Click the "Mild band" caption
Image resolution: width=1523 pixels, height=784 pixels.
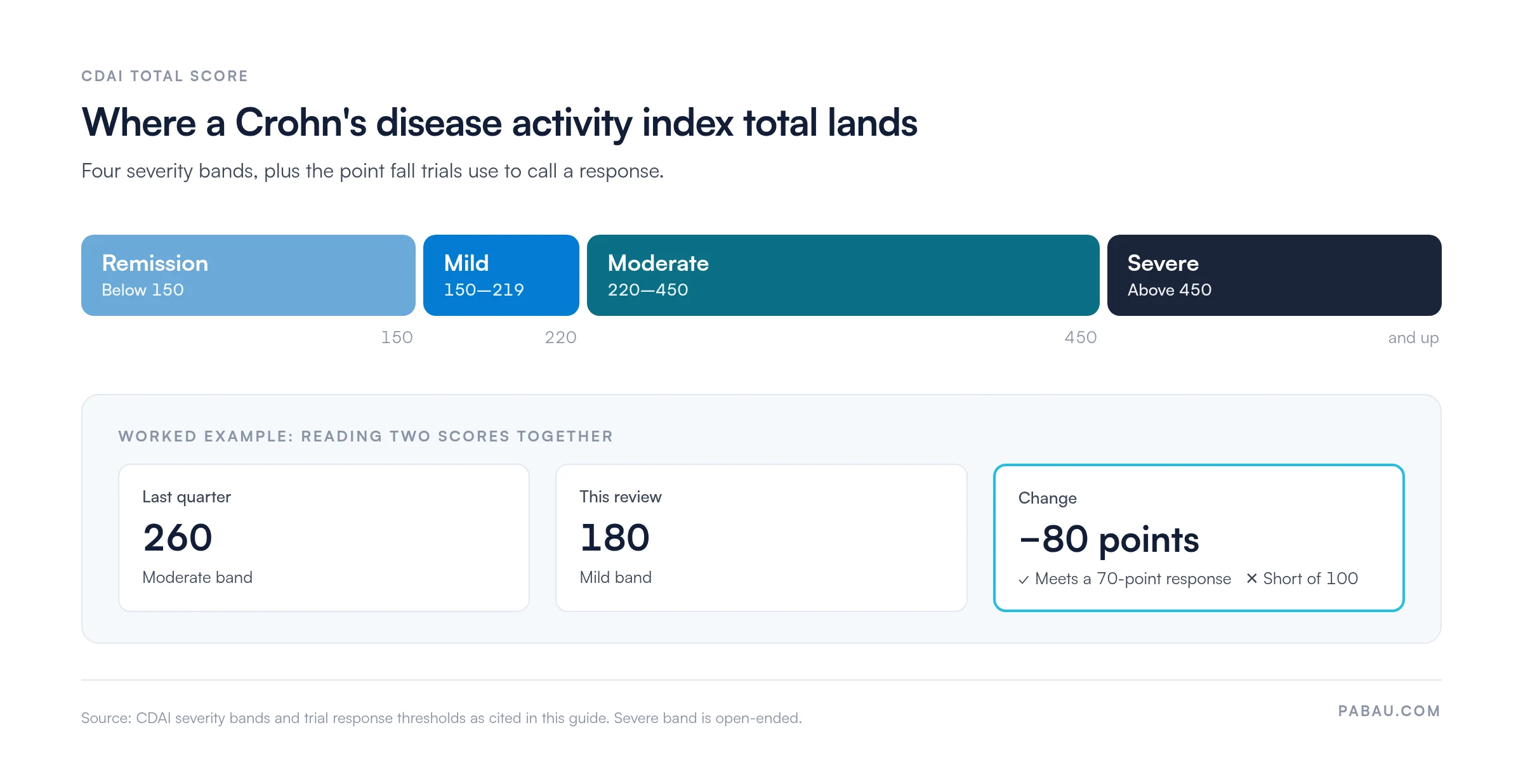(616, 577)
